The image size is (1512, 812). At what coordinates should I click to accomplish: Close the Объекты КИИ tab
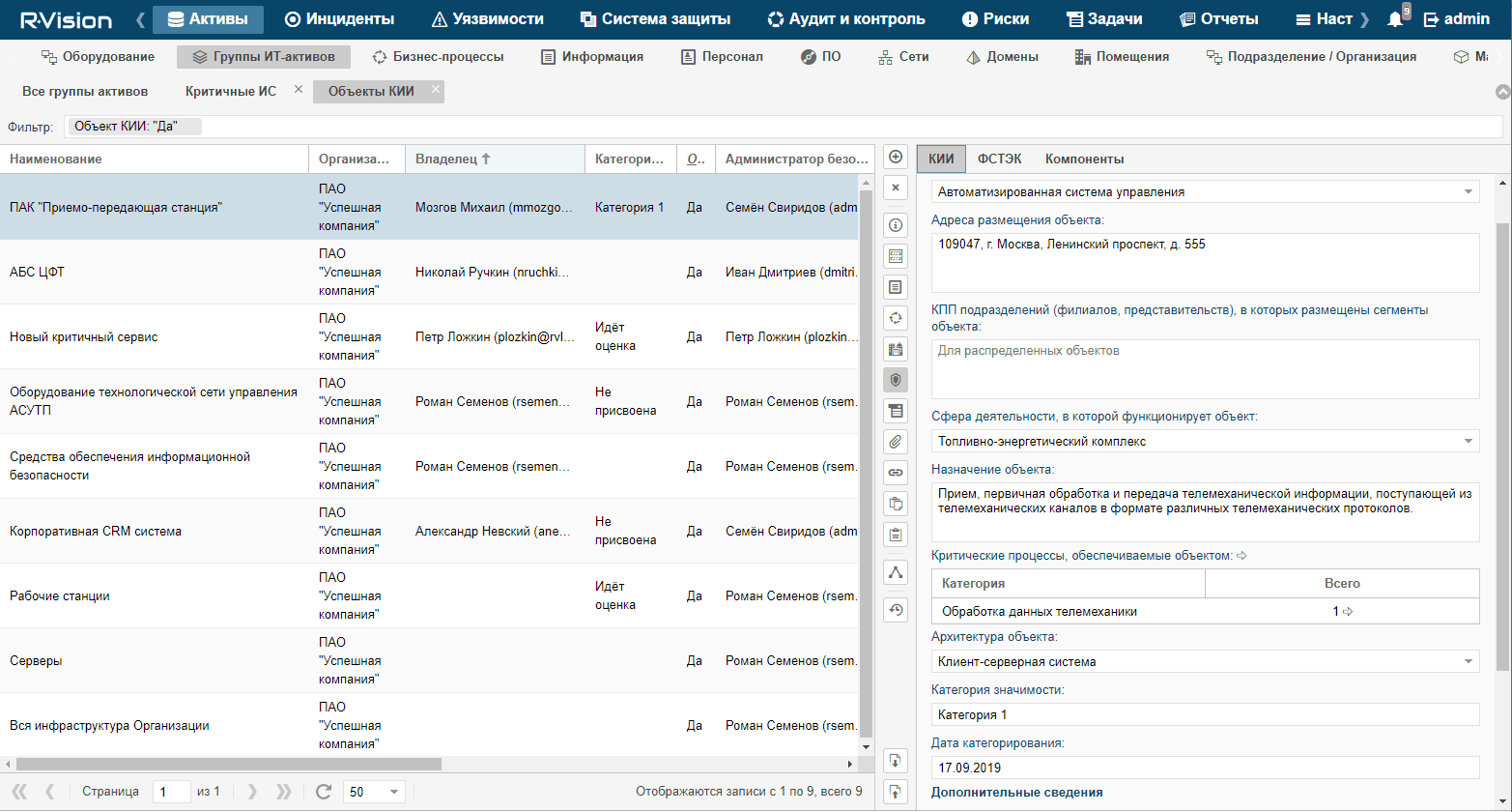436,90
